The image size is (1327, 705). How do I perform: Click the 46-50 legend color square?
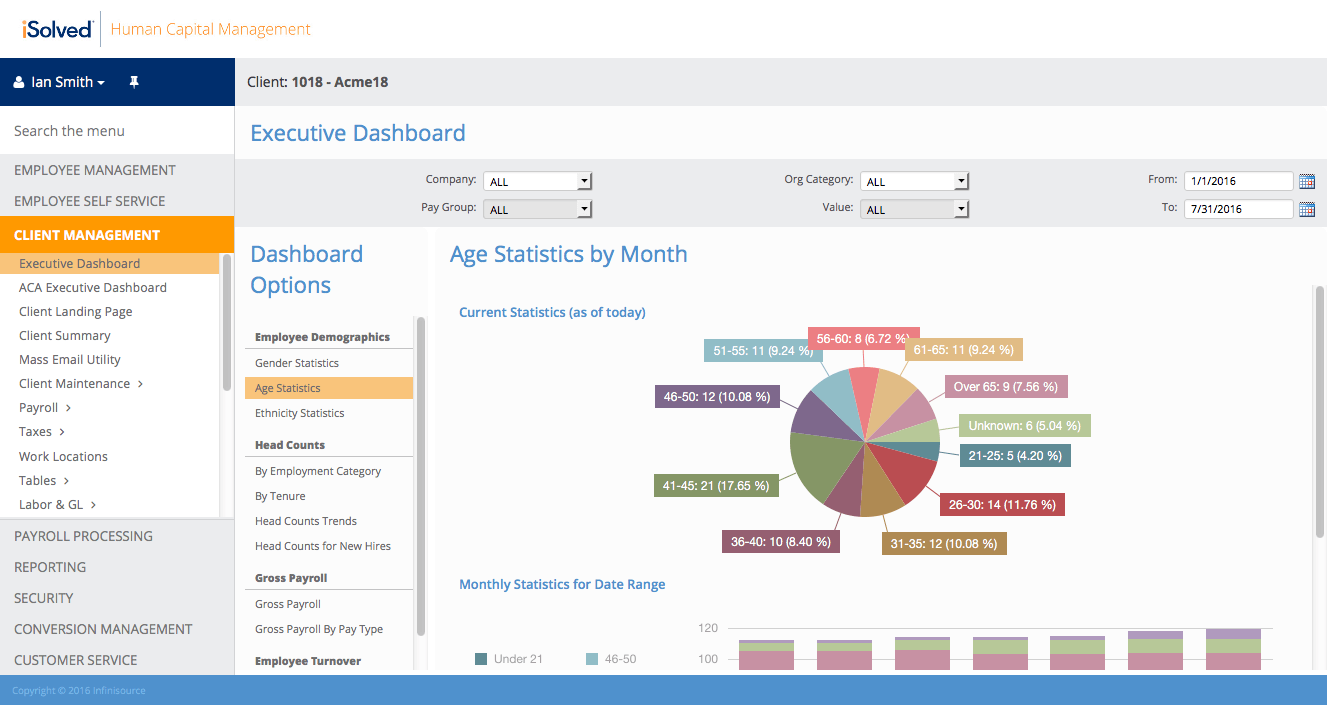(x=592, y=659)
